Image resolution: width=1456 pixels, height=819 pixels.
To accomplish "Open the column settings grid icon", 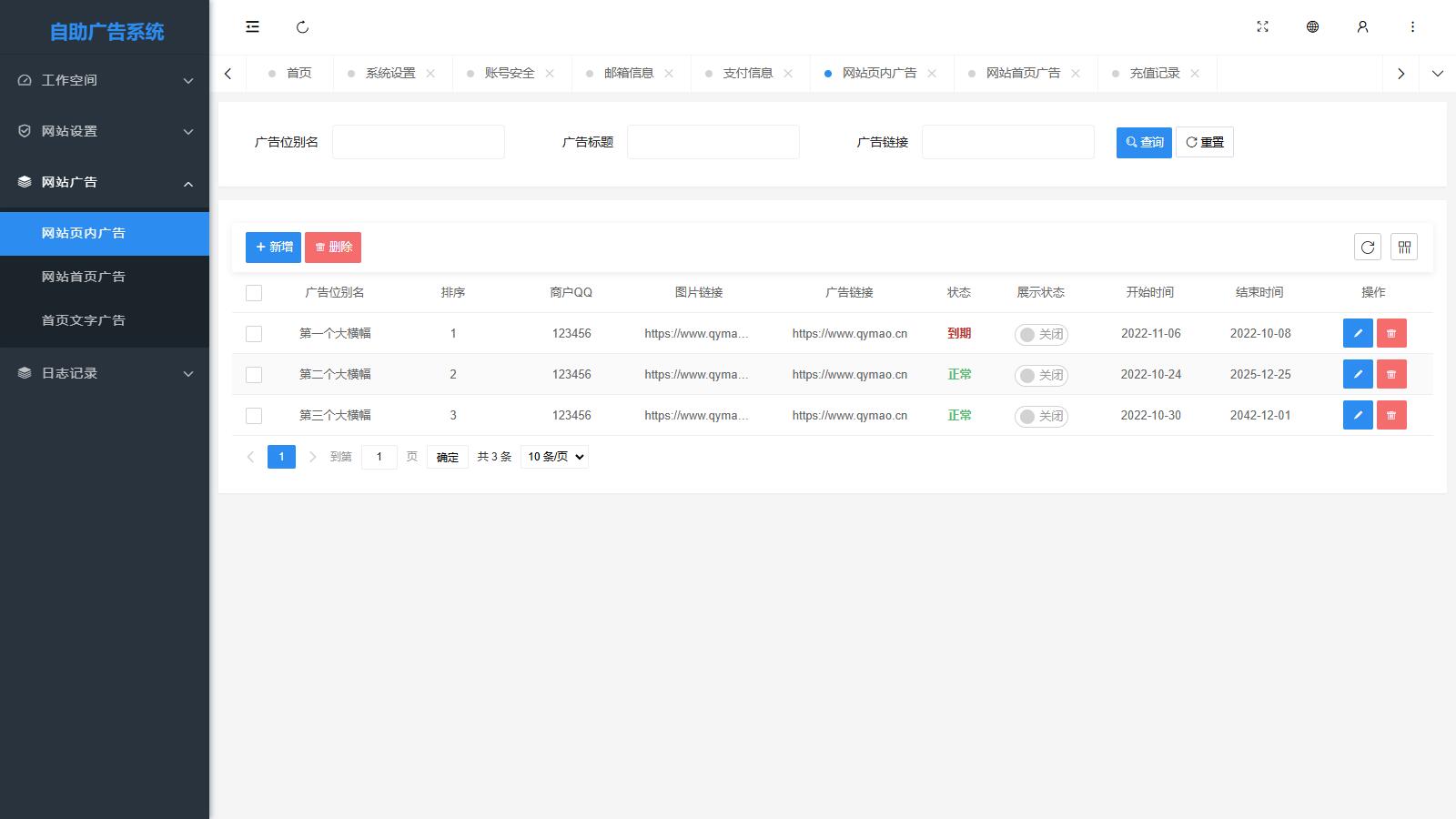I will click(1404, 247).
